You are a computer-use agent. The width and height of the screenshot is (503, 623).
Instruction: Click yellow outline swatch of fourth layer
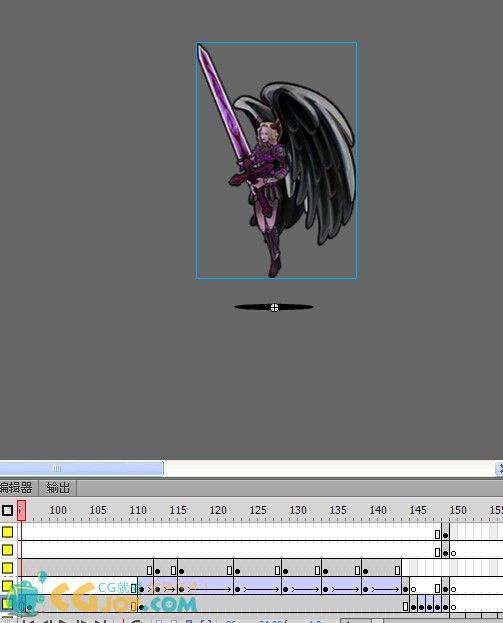(x=7, y=586)
